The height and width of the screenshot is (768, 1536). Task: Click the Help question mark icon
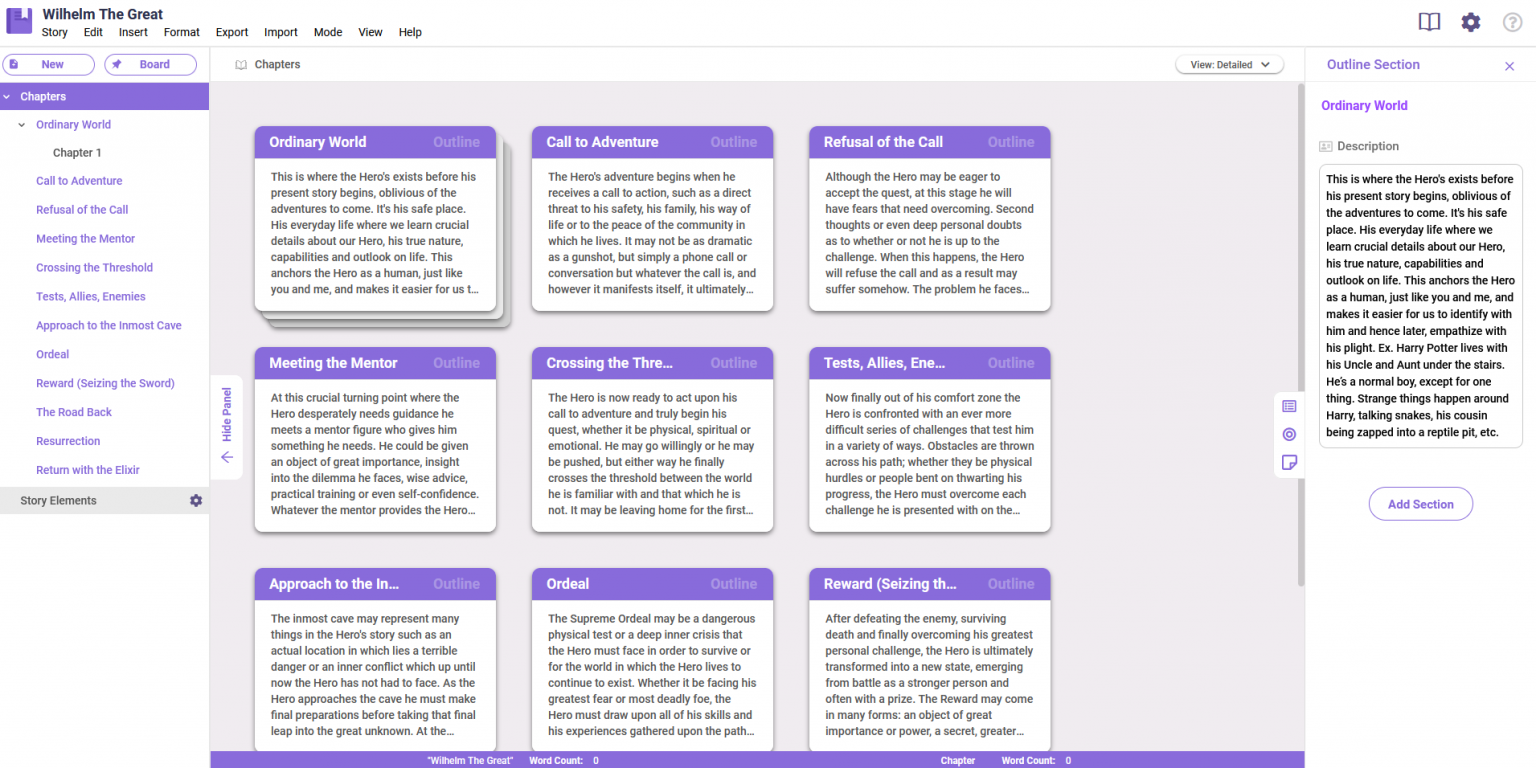[x=1512, y=21]
